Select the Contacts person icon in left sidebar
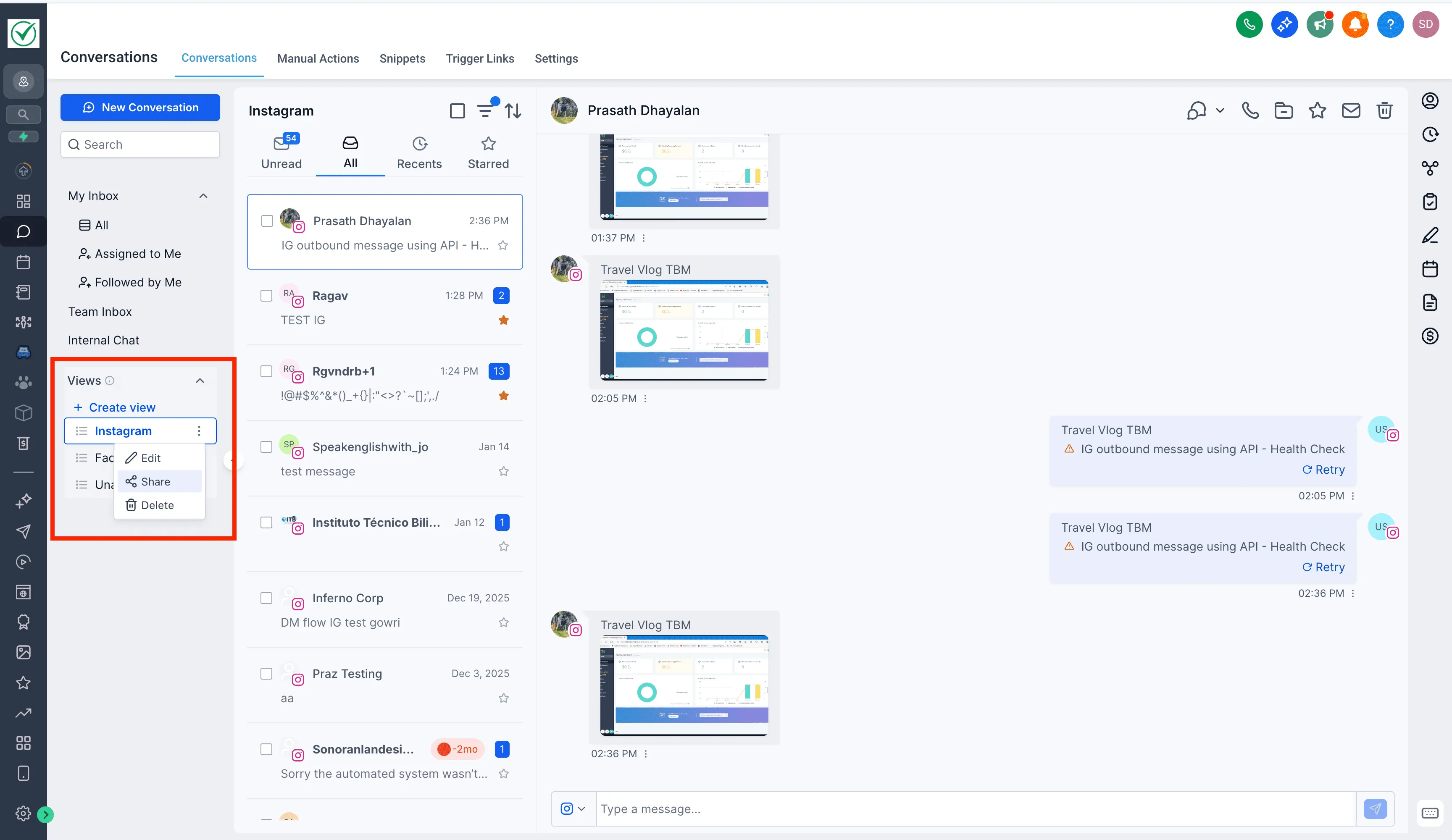 23,81
